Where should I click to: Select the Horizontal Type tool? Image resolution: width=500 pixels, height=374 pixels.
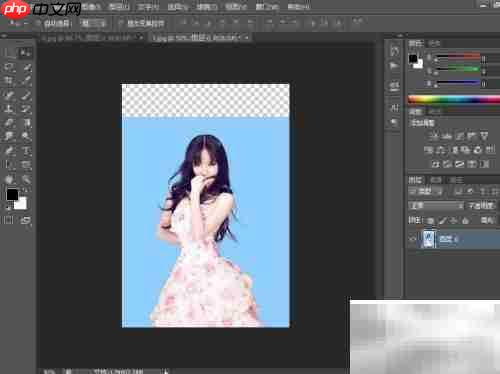point(26,151)
